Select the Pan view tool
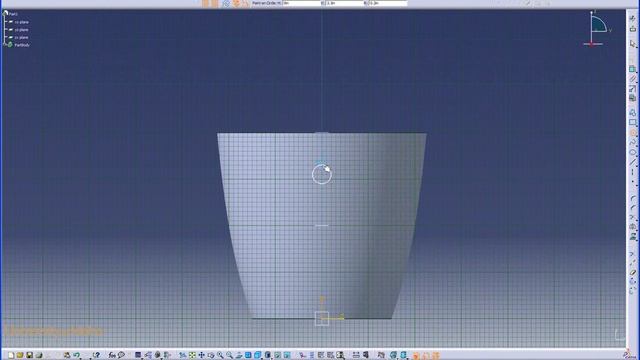The image size is (640, 360). (201, 355)
